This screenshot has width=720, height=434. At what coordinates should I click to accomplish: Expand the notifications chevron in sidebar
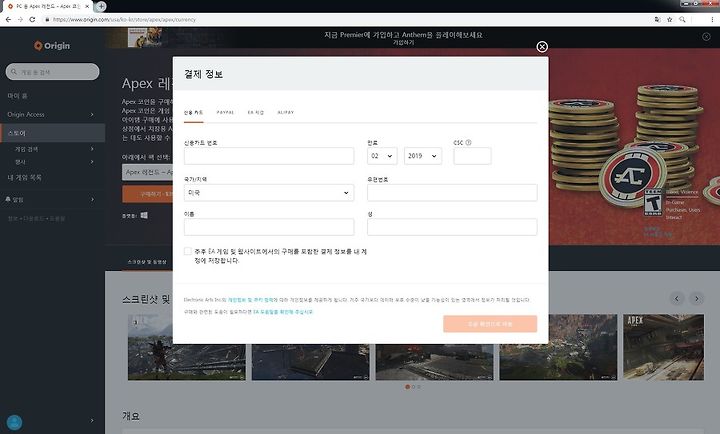[x=92, y=199]
